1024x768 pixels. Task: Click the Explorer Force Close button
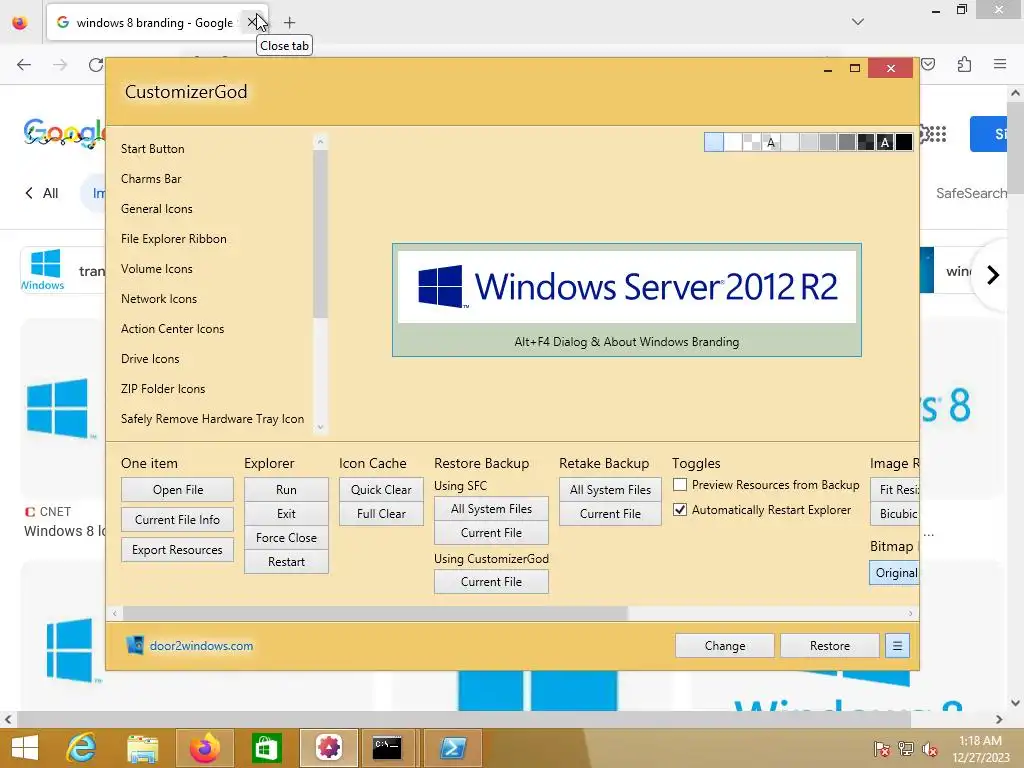[x=286, y=538]
